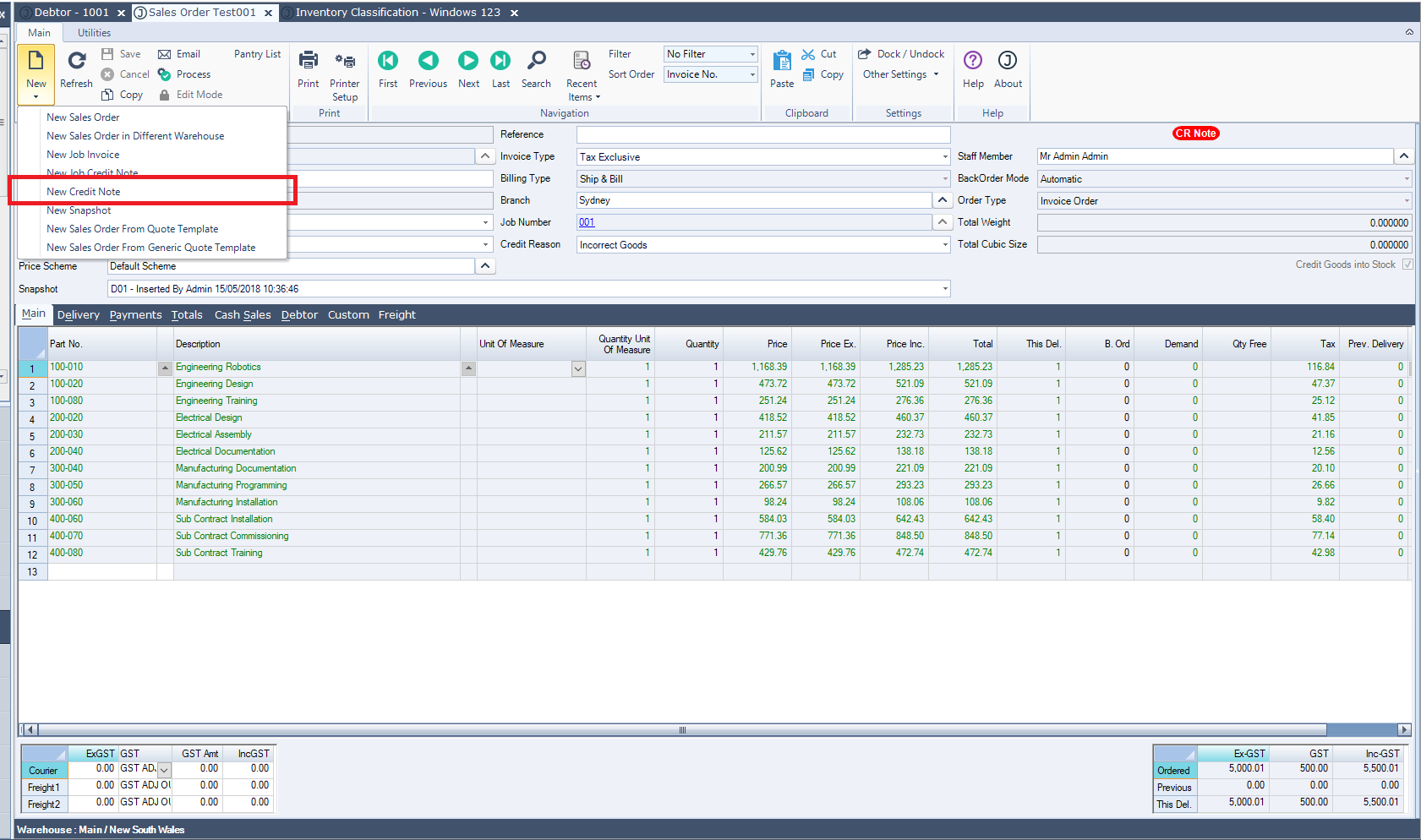Jump to the Last record
Screen dimensions: 1421x840
(x=500, y=62)
